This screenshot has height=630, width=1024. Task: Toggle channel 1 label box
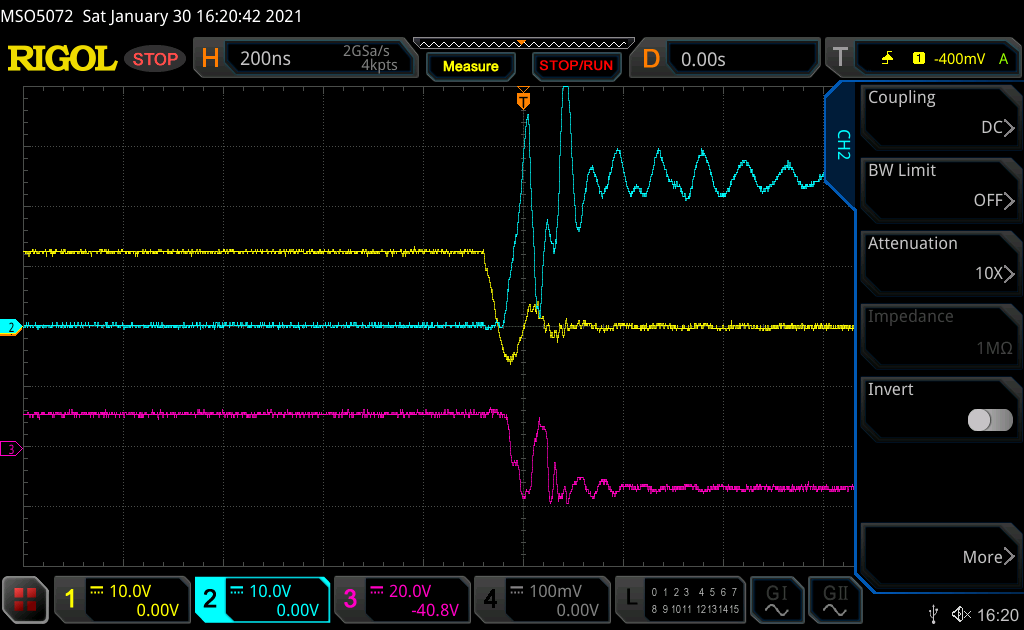click(70, 599)
